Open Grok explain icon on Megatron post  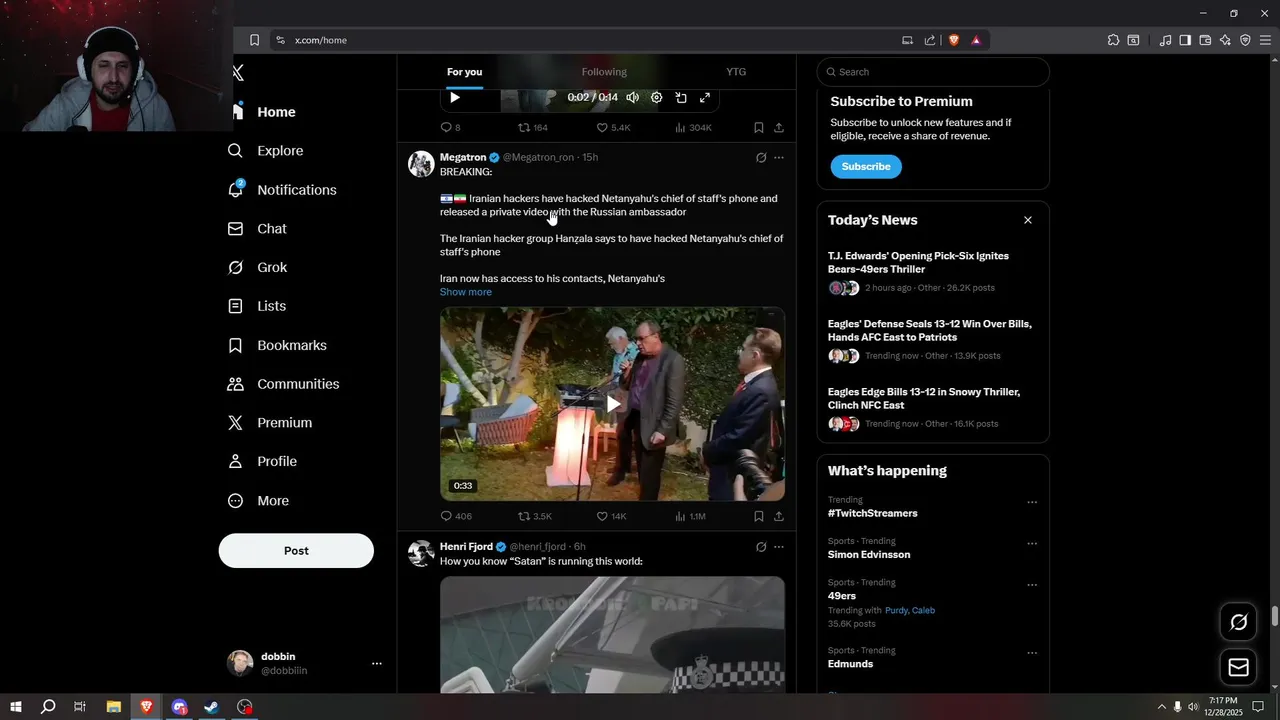click(761, 157)
